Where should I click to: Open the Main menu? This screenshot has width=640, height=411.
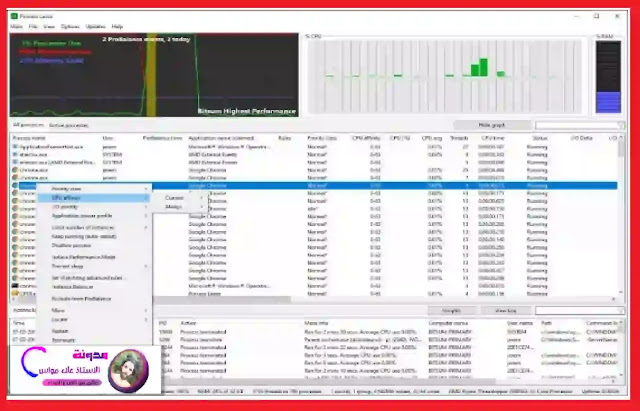[16, 27]
